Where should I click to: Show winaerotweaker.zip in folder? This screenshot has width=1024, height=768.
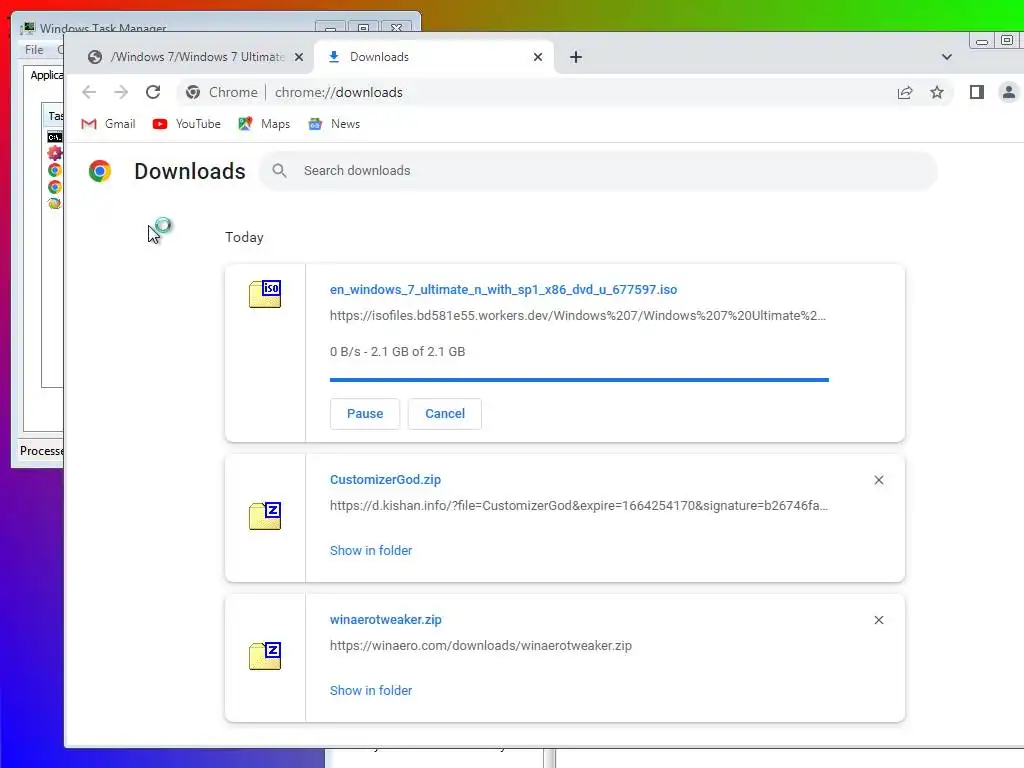click(371, 690)
